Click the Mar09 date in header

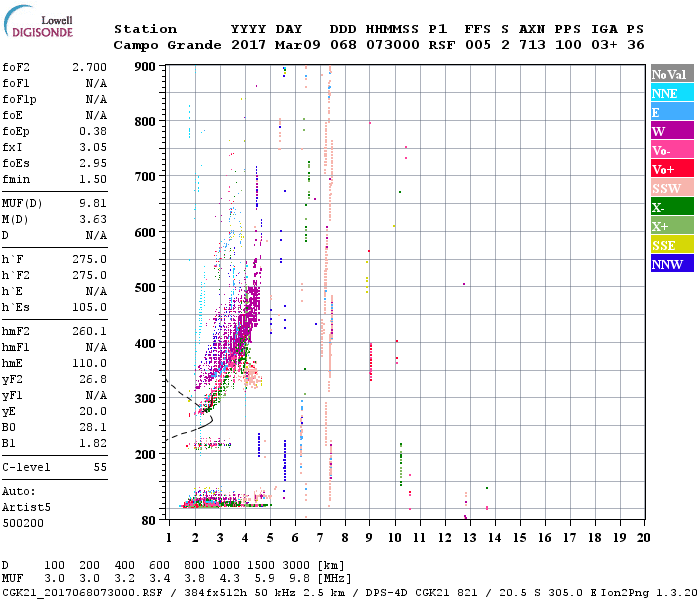[x=297, y=45]
